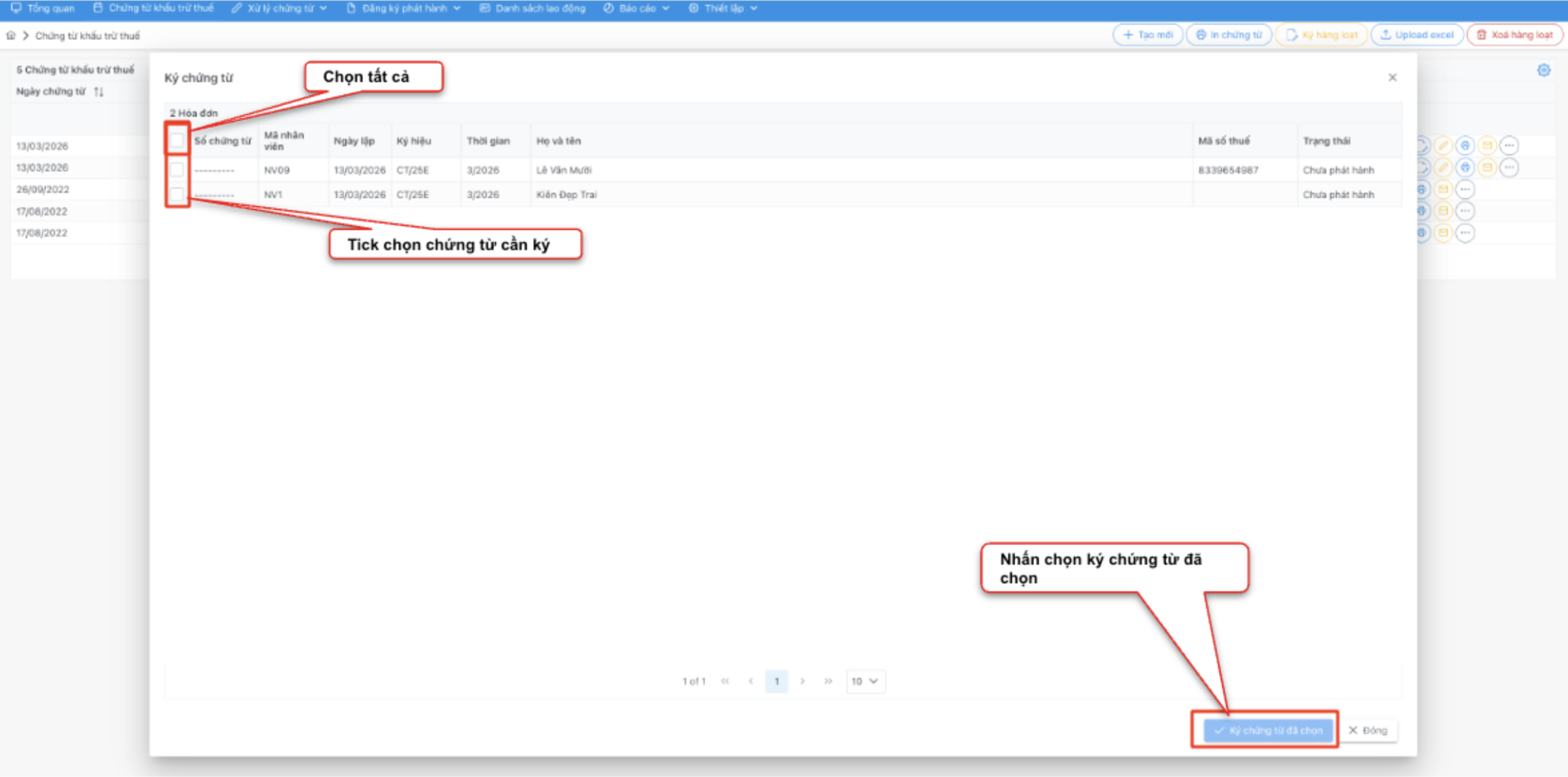Click the sort arrows beside Ngày chứng từ
The height and width of the screenshot is (777, 1568).
(99, 92)
